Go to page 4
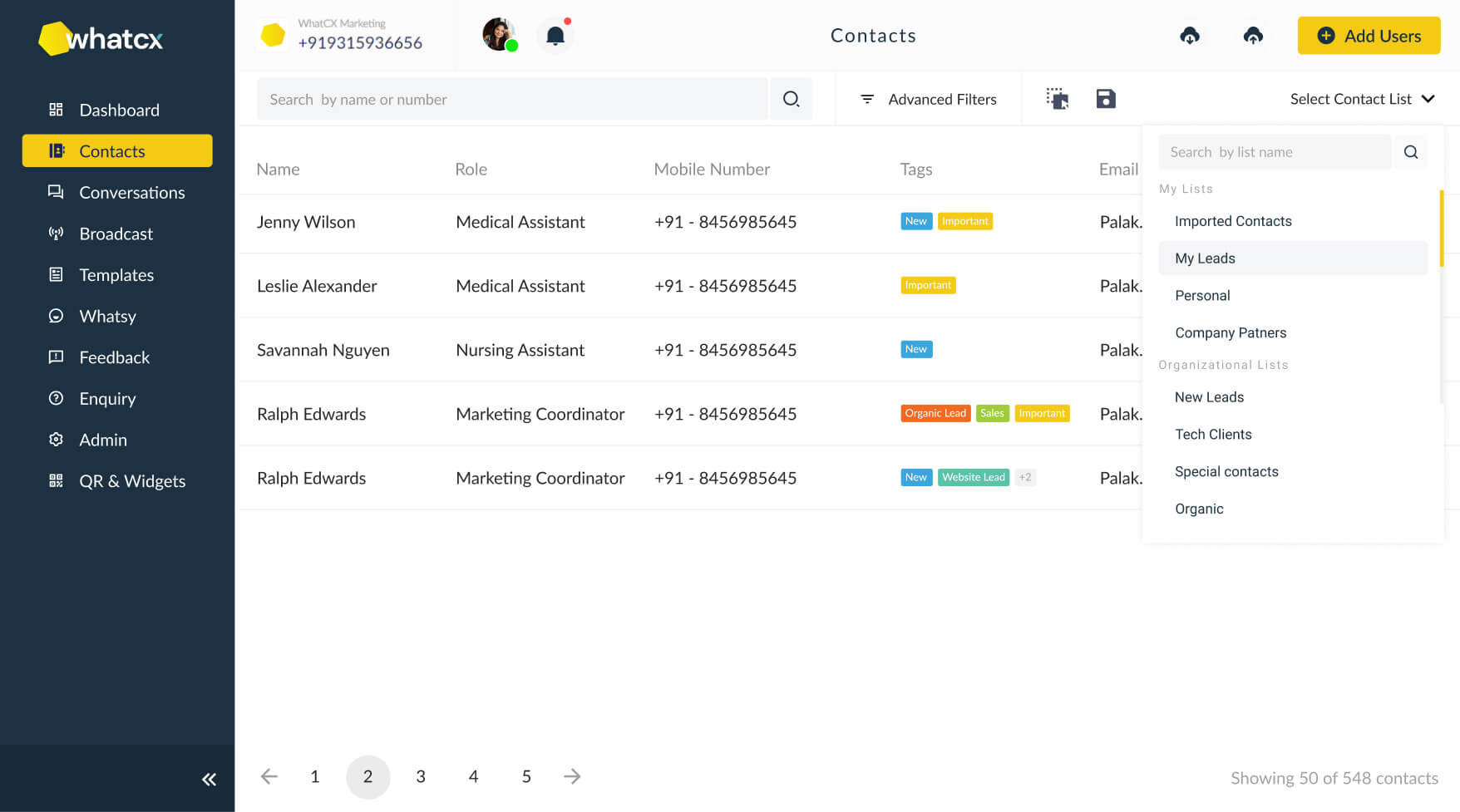 [473, 776]
